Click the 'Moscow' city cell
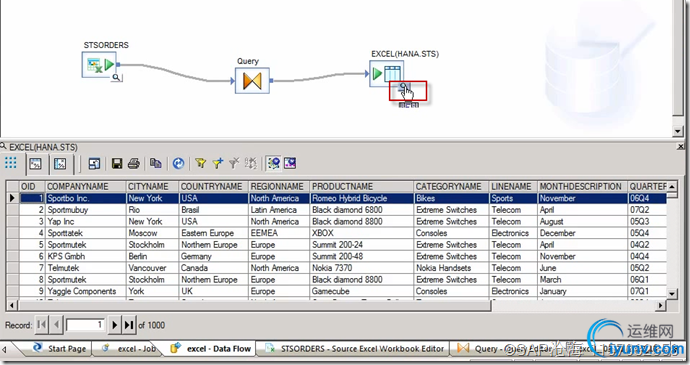This screenshot has height=365, width=690. click(x=152, y=233)
